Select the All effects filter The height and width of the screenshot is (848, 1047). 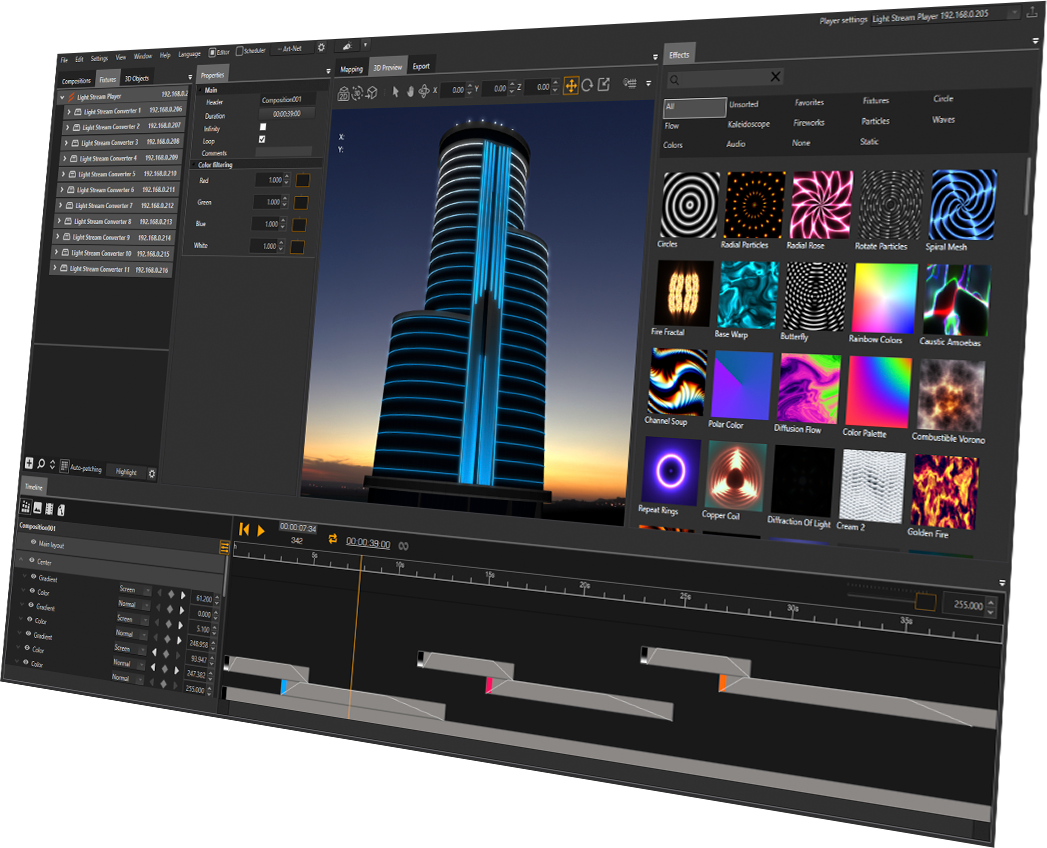coord(694,107)
